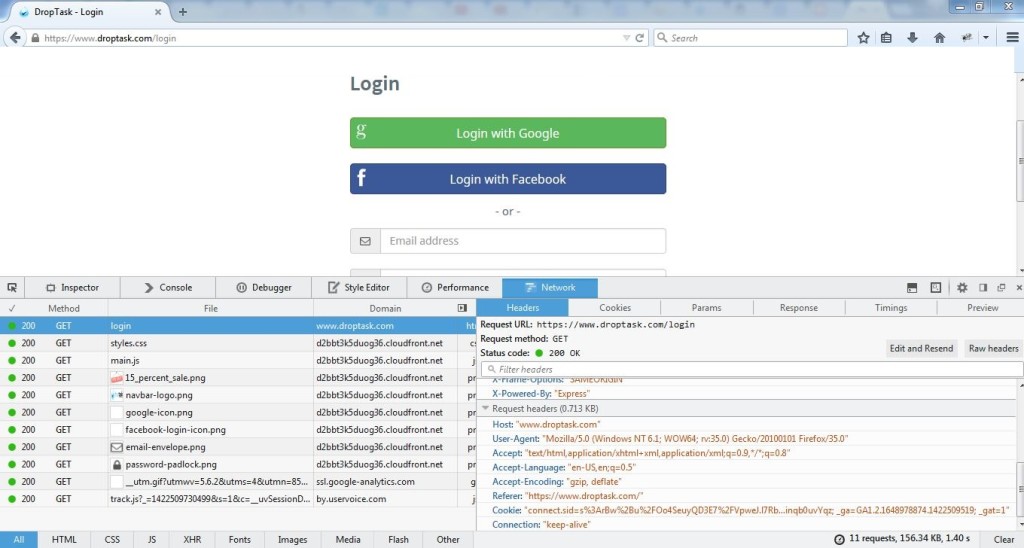This screenshot has height=548, width=1024.
Task: Filter requests by XHR
Action: [x=192, y=540]
